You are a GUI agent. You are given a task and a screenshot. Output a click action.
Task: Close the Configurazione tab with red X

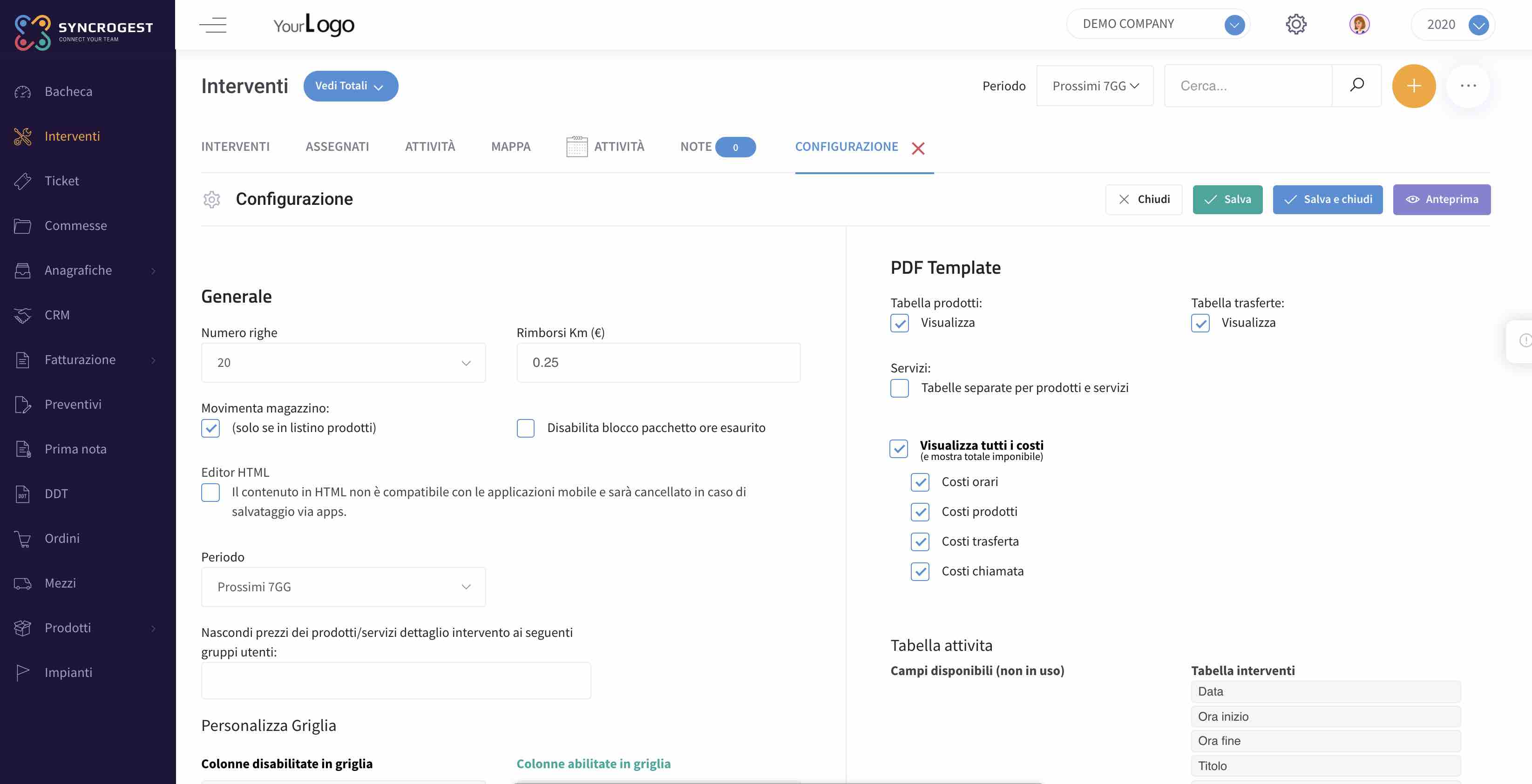pyautogui.click(x=918, y=148)
